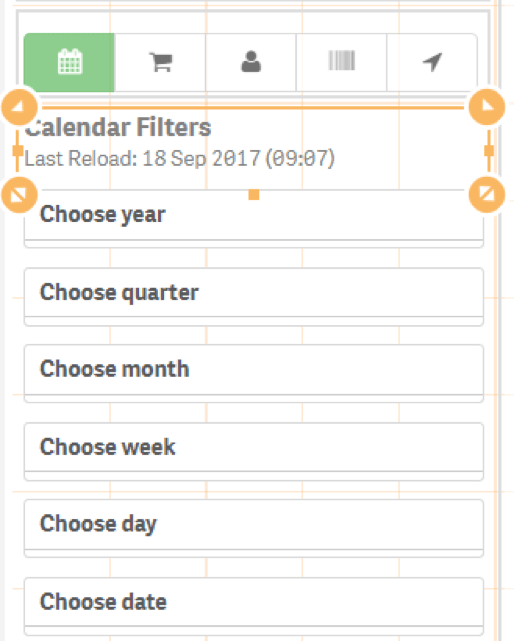Click the top-left orange corner handle
This screenshot has height=641, width=514.
[19, 108]
